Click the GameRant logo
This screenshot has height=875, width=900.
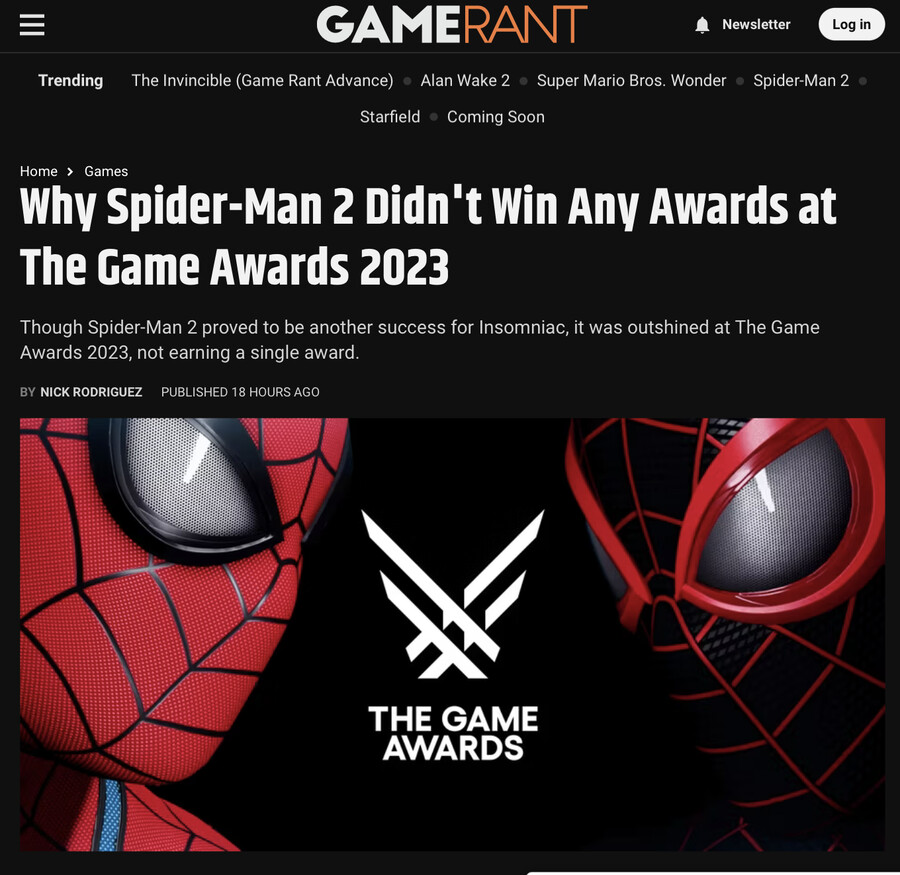(452, 25)
